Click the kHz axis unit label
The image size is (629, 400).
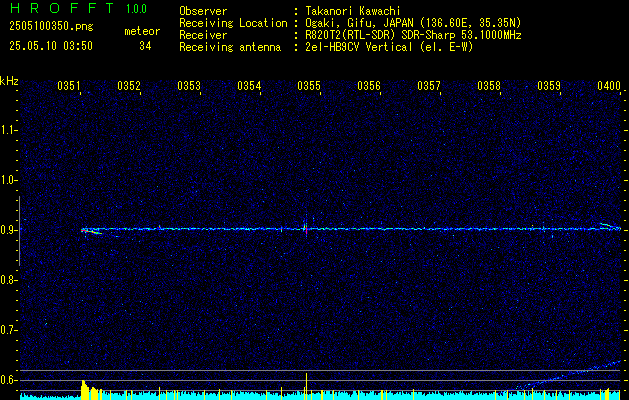[x=9, y=81]
